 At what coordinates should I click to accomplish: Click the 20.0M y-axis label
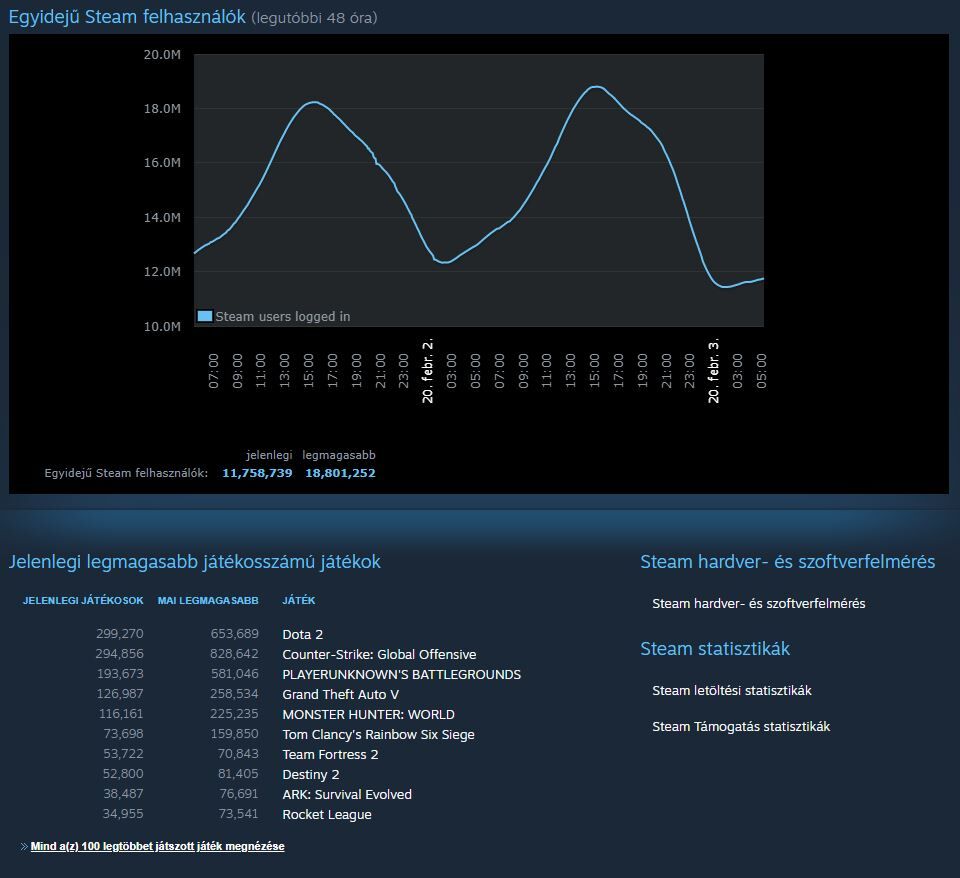point(162,54)
